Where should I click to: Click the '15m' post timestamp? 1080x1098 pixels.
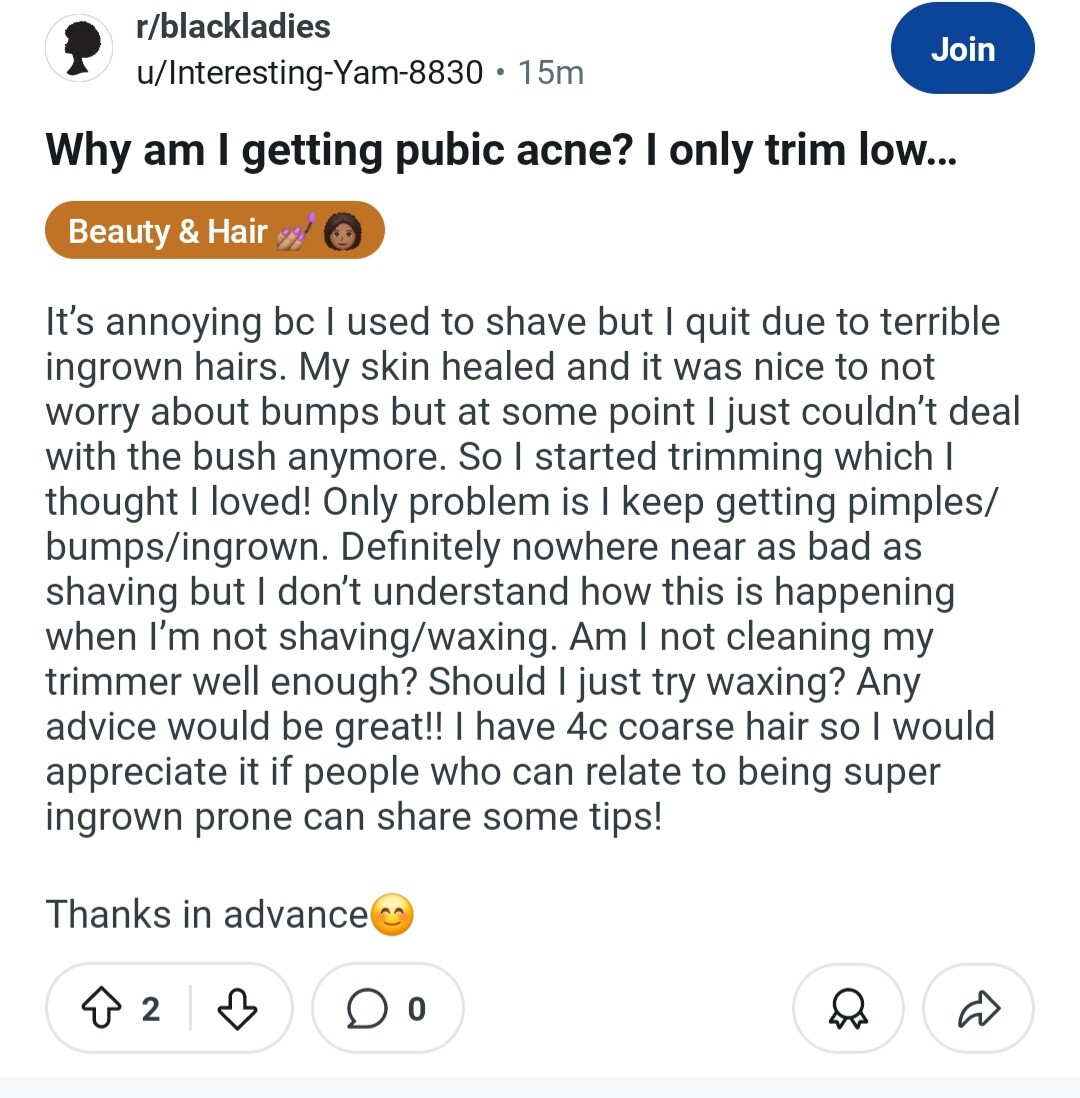[x=550, y=73]
